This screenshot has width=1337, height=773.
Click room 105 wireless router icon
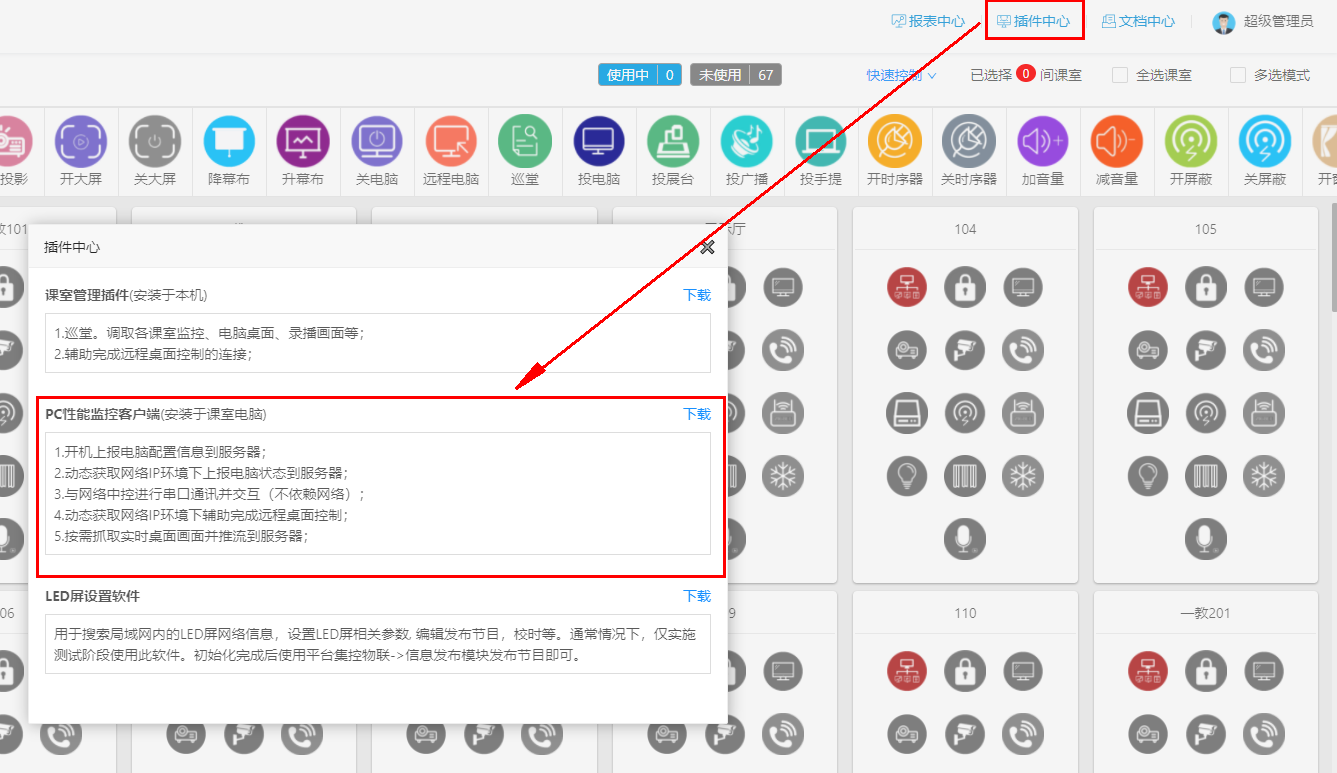click(1264, 412)
